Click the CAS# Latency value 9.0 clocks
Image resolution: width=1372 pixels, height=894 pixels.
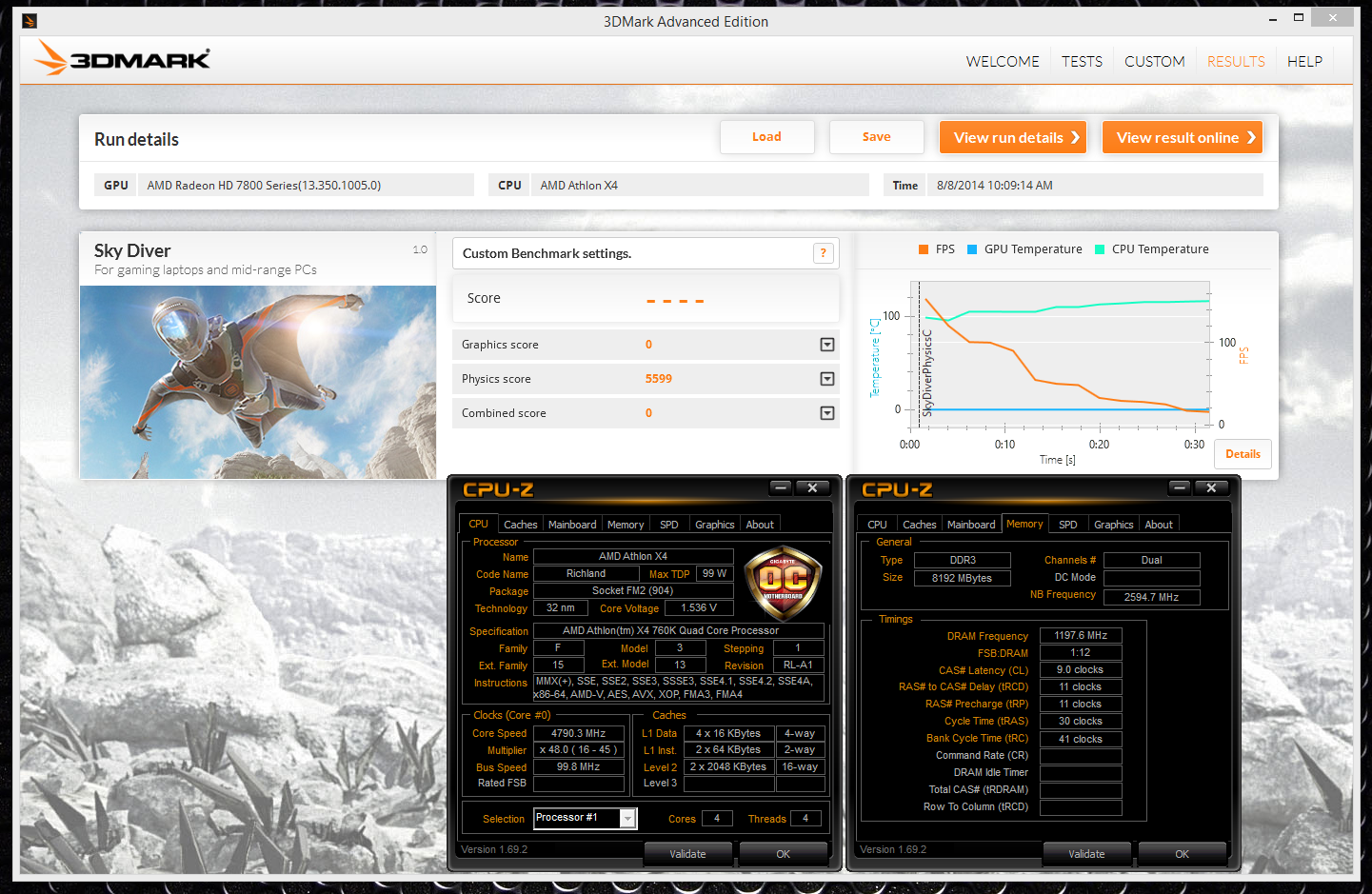click(1081, 669)
